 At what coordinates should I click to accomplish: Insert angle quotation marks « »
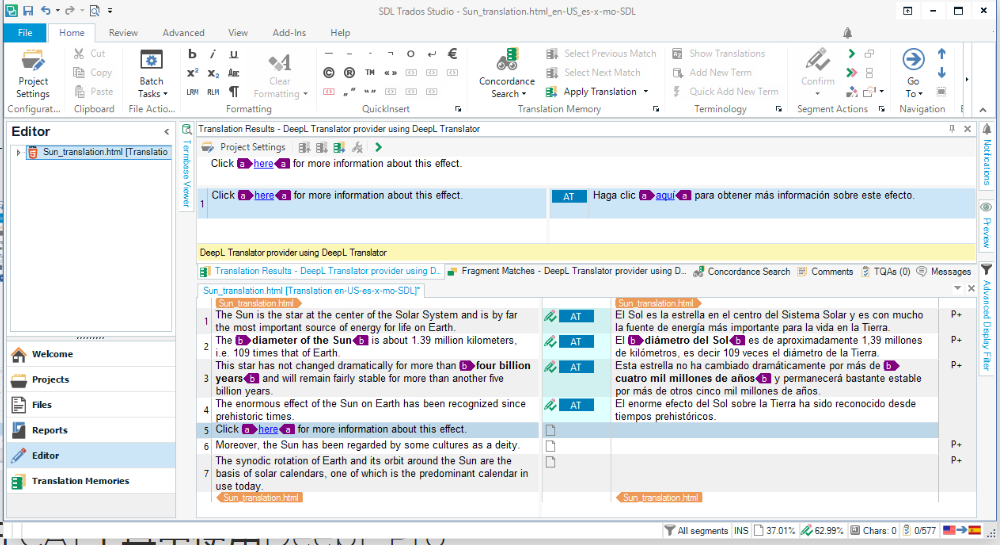390,73
